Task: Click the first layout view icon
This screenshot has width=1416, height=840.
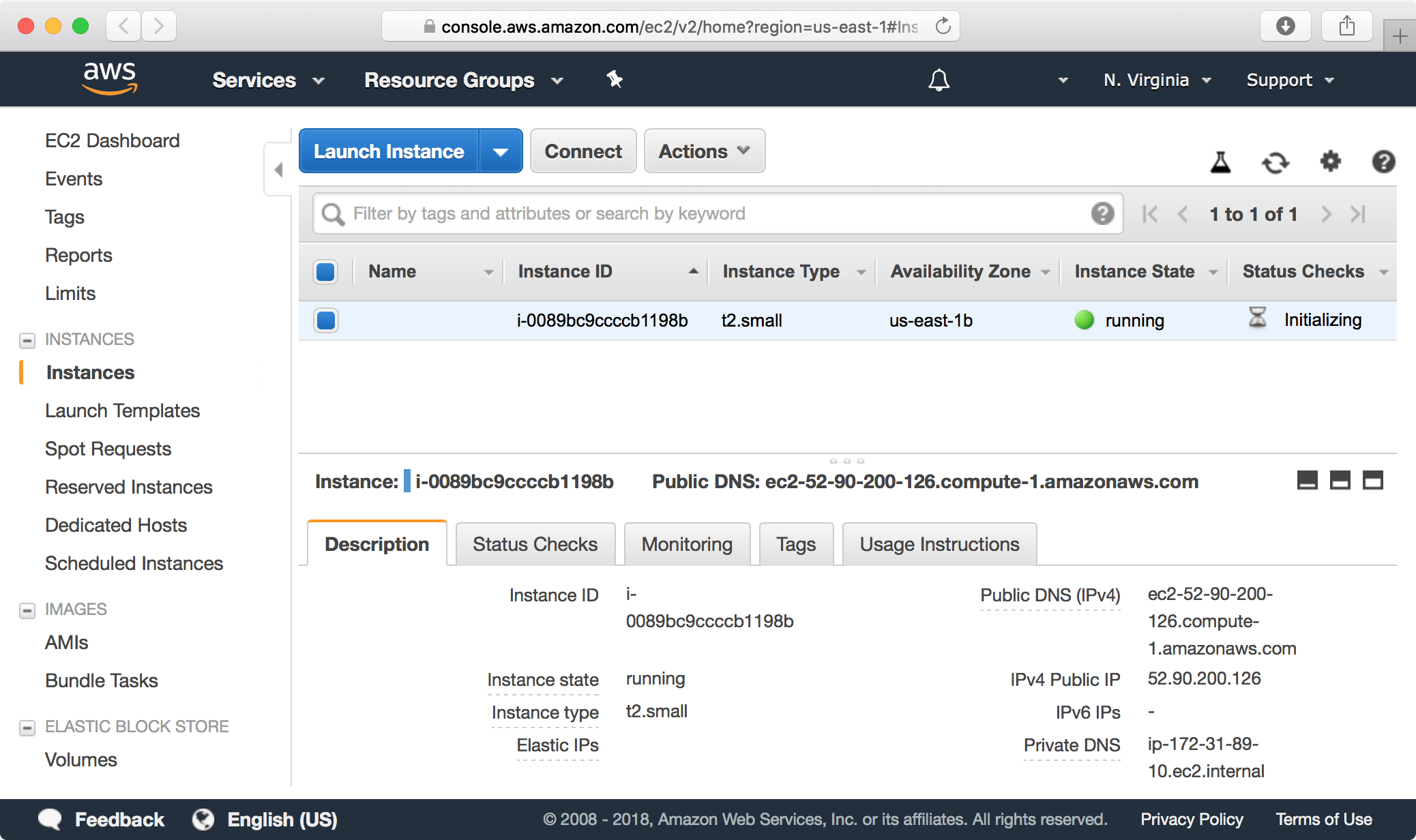Action: pyautogui.click(x=1307, y=481)
